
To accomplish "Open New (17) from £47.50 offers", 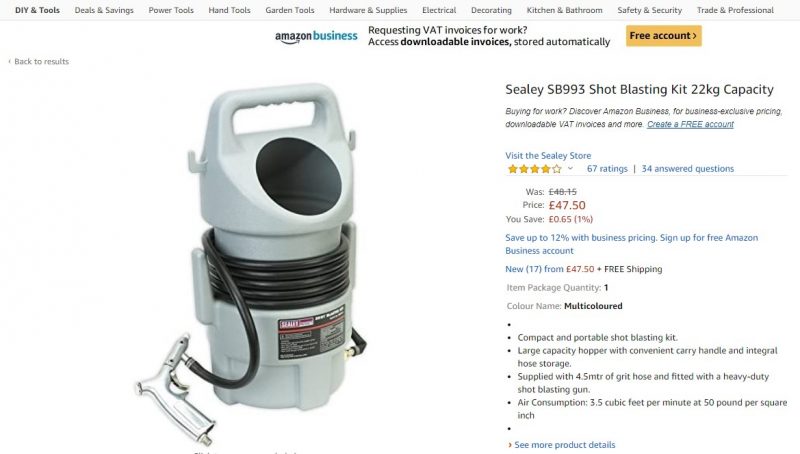I will pyautogui.click(x=549, y=269).
